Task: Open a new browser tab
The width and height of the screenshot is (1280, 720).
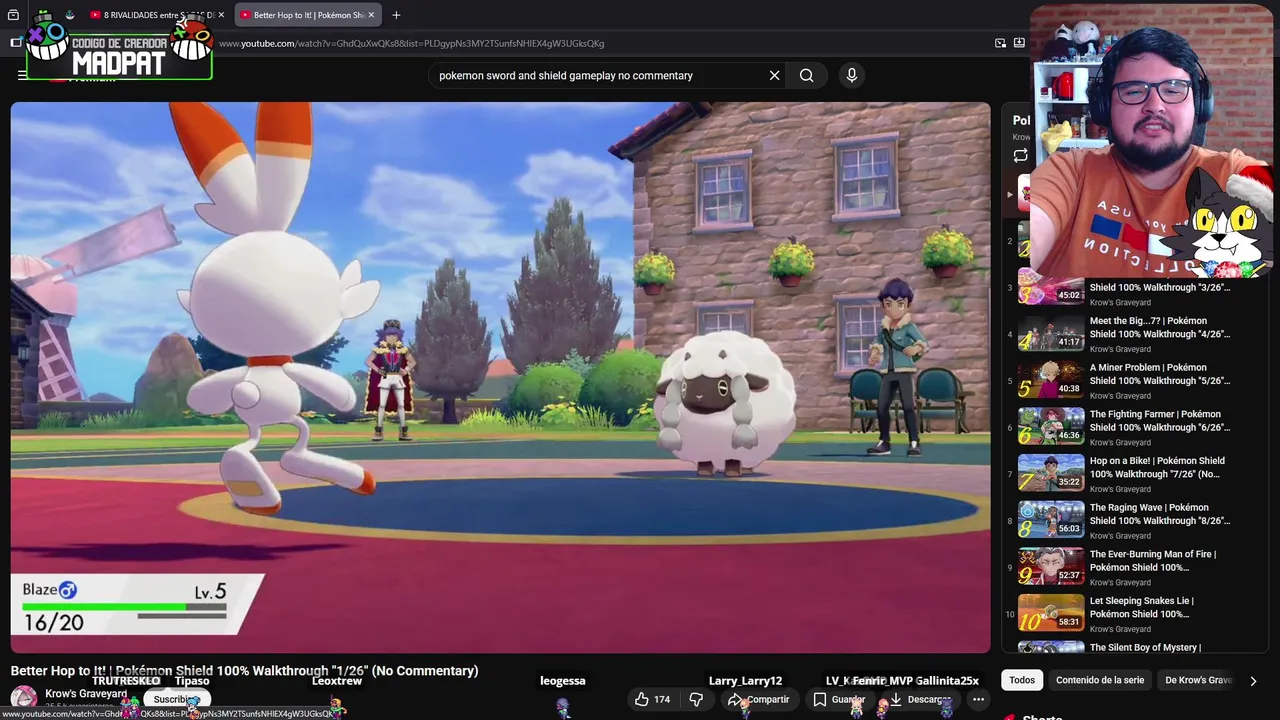Action: [x=396, y=15]
